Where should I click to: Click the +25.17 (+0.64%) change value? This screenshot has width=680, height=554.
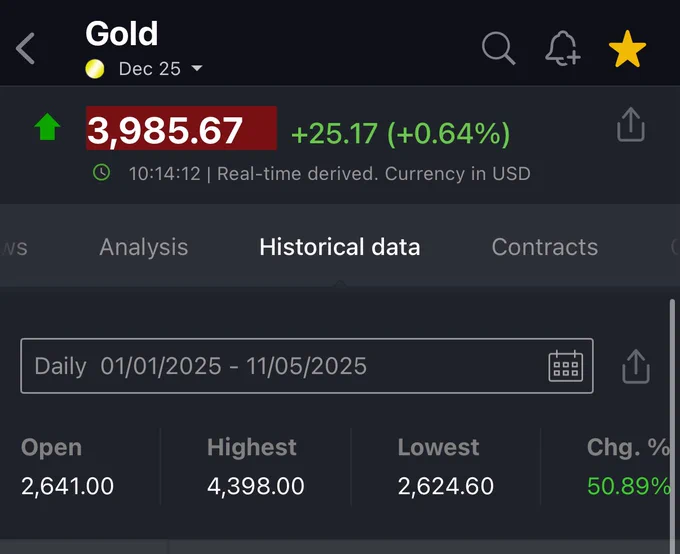point(400,133)
